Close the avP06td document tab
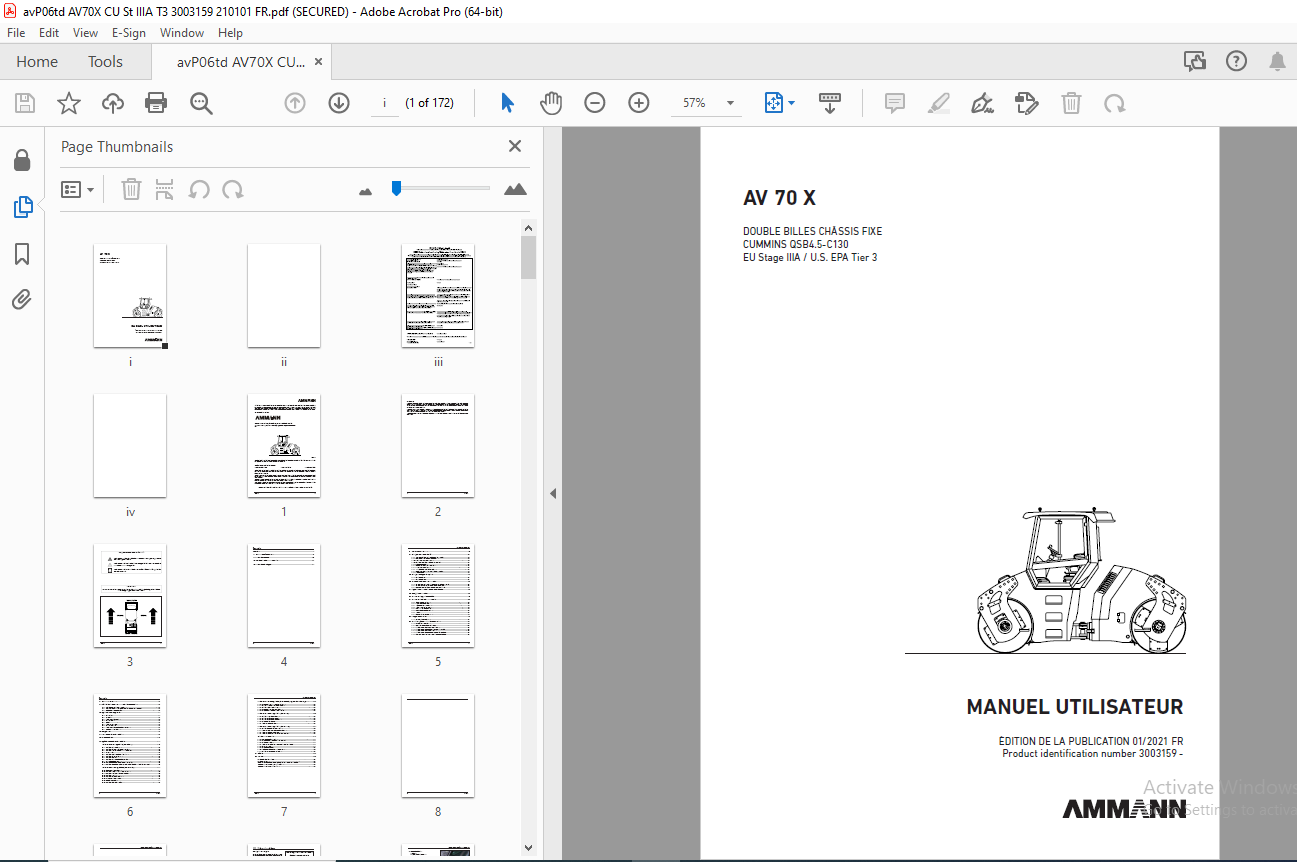Screen dimensions: 1297x862 click(x=318, y=62)
